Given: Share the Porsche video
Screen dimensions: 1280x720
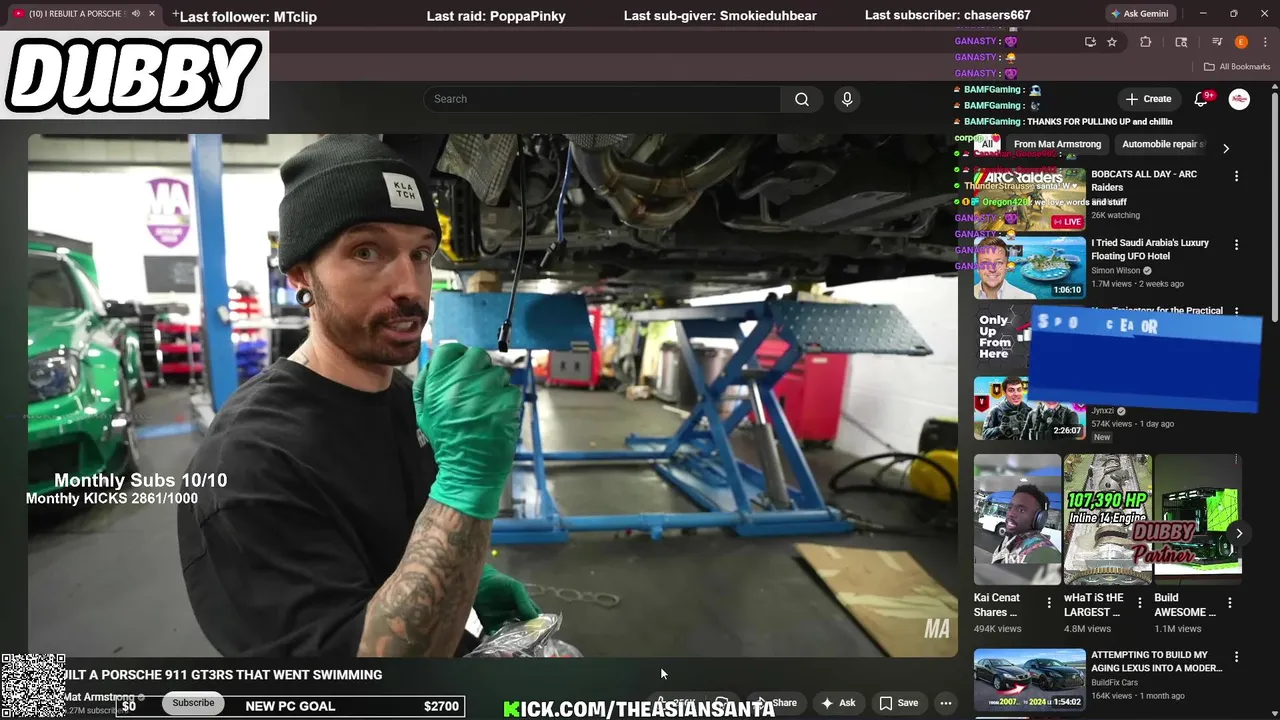Looking at the screenshot, I should tap(777, 703).
